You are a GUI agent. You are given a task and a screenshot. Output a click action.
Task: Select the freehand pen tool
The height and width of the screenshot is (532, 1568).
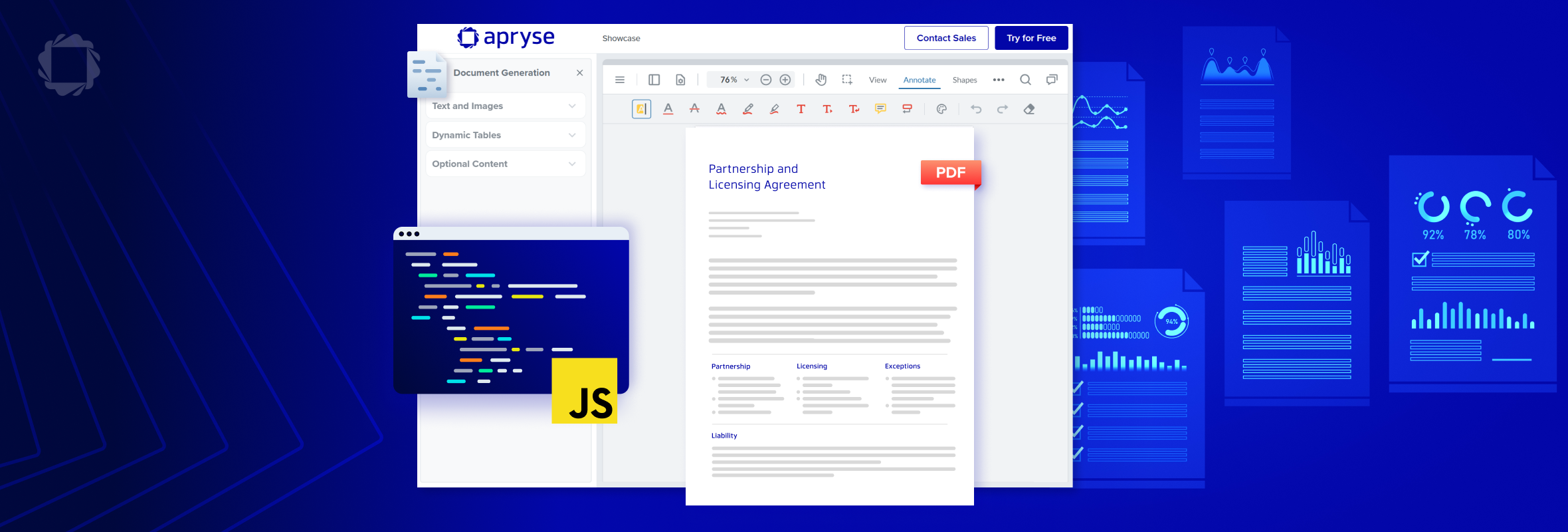[748, 109]
